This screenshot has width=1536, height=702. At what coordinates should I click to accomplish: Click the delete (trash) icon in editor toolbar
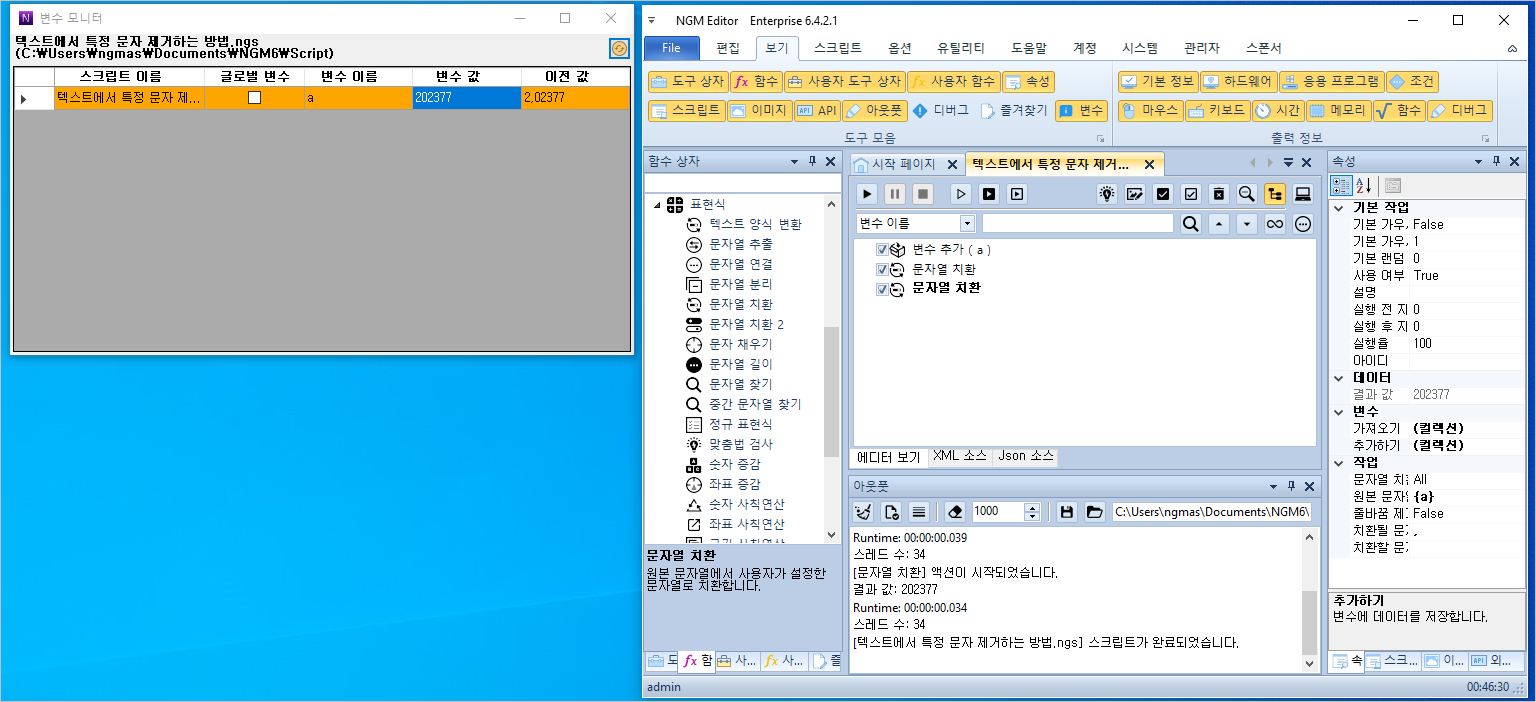point(1219,194)
